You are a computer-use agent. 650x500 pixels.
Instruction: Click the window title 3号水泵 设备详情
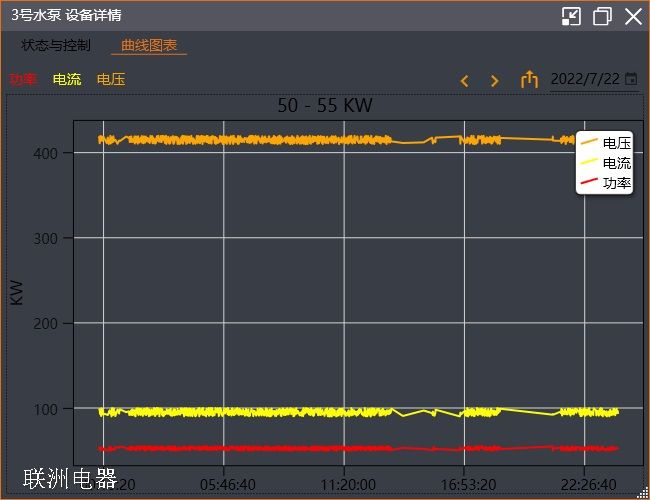coord(67,16)
